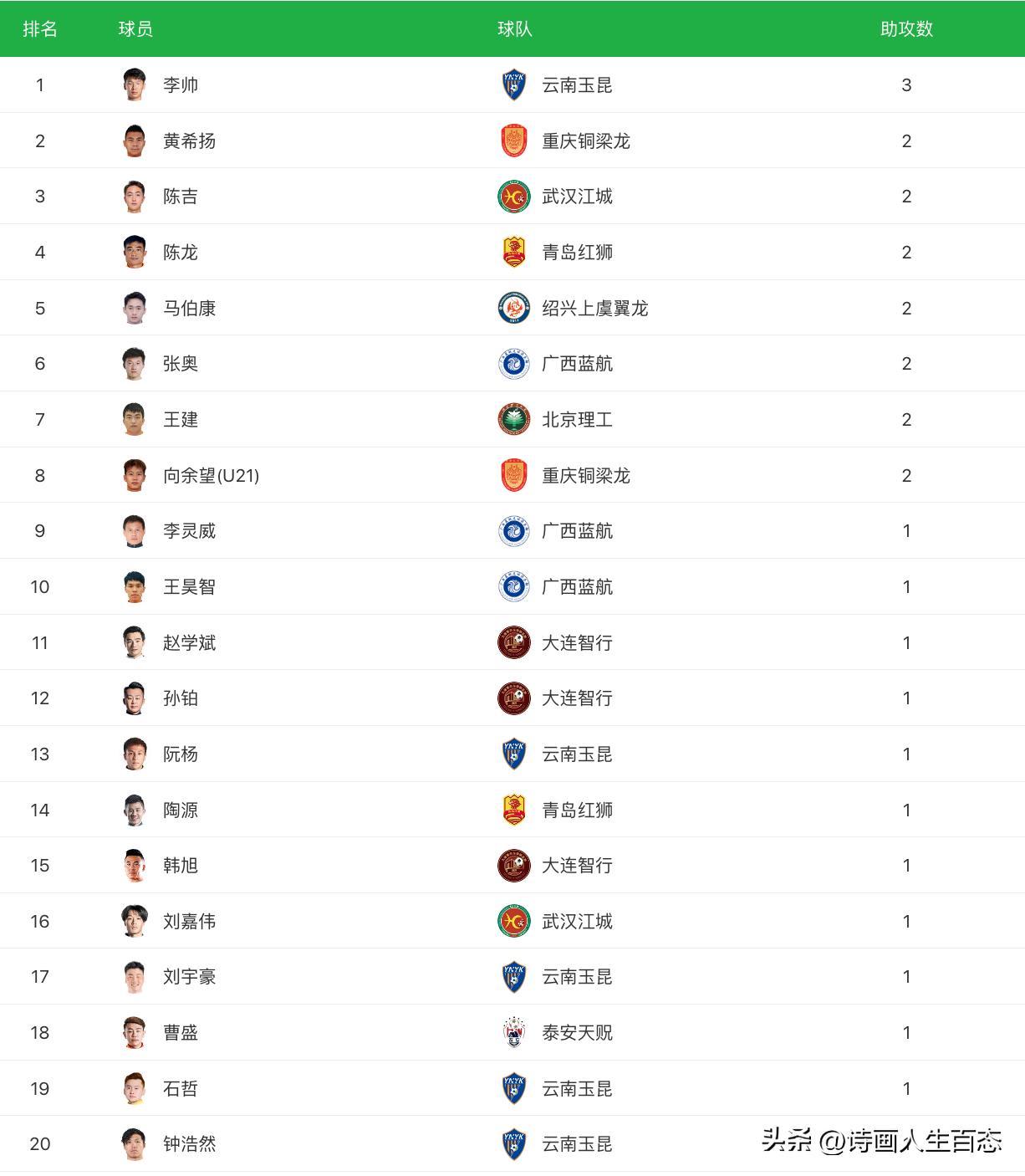
Task: Open player 李灵威's name link
Action: click(189, 531)
